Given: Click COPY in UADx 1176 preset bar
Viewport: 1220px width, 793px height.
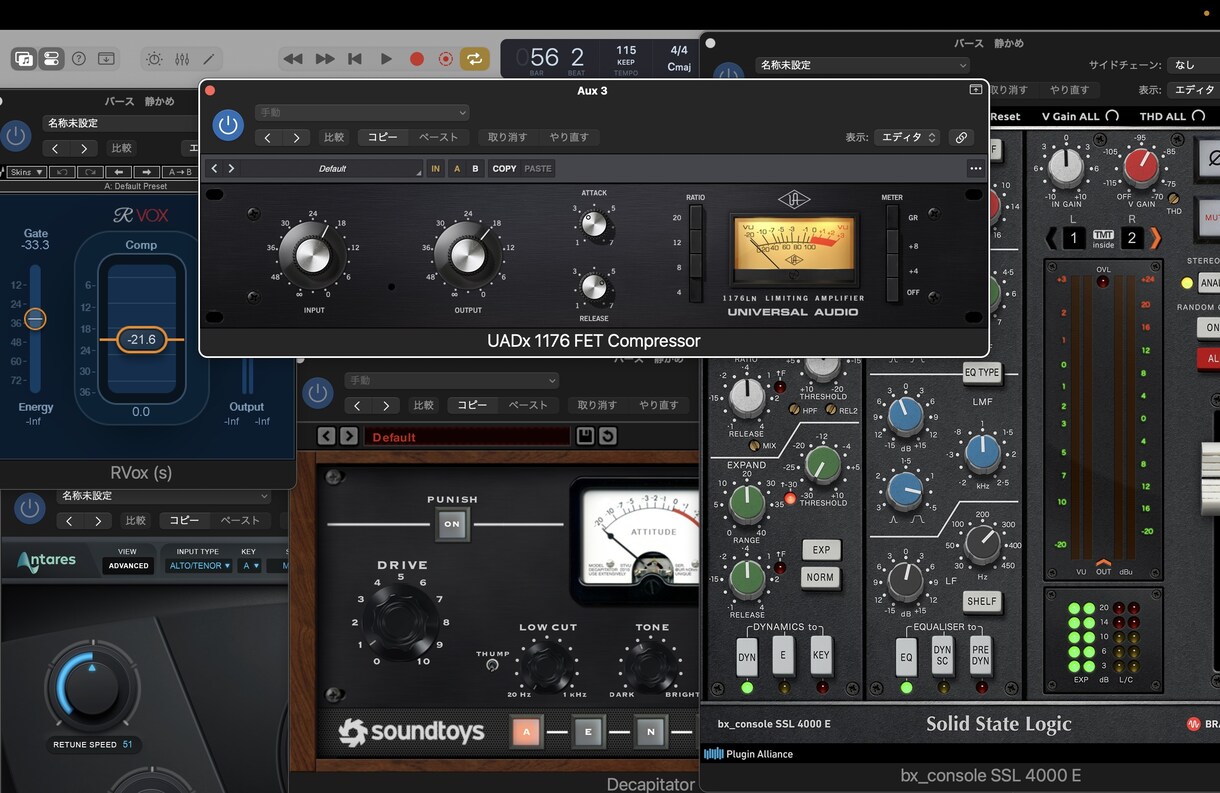Looking at the screenshot, I should 505,169.
